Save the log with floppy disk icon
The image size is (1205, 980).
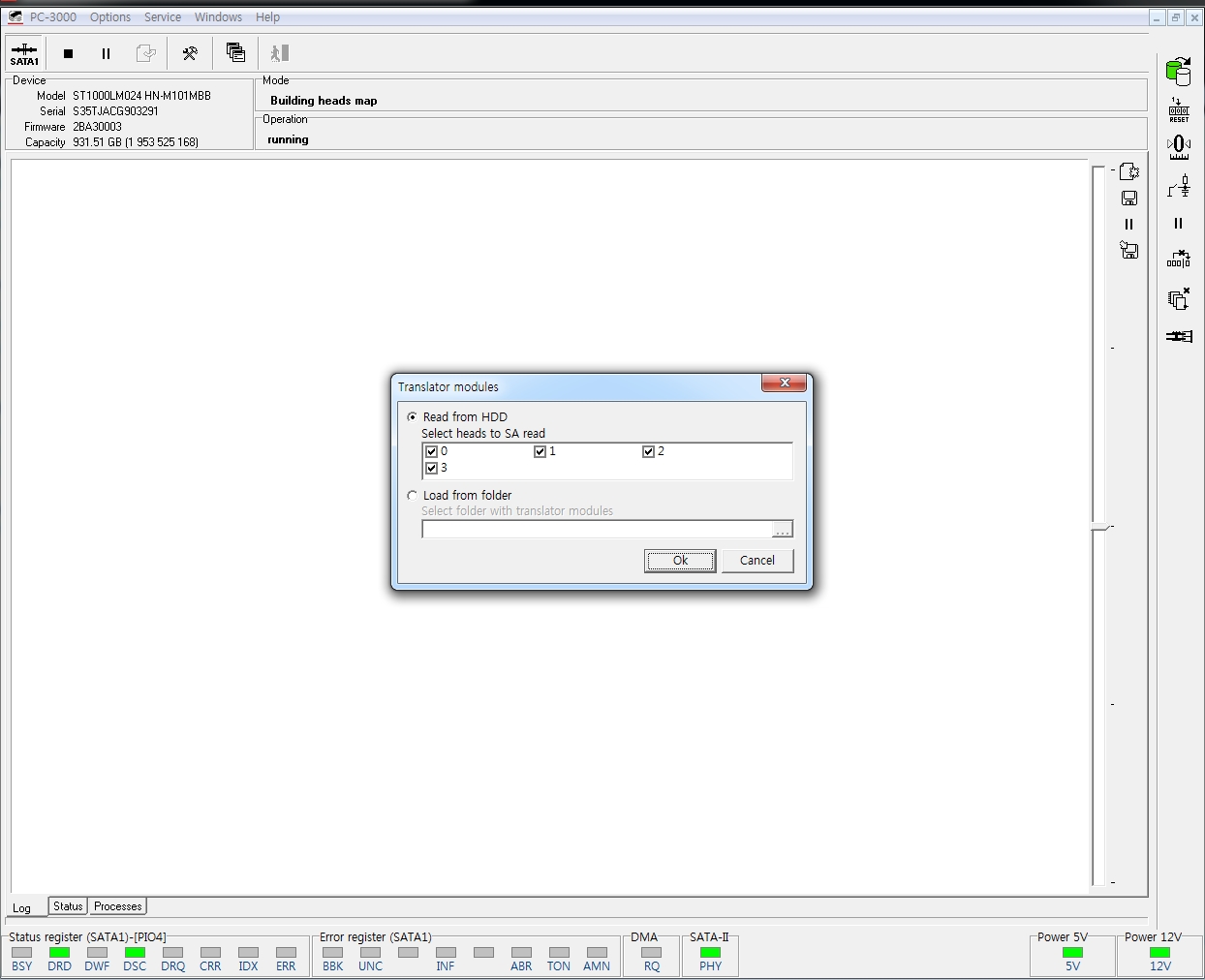[1128, 198]
